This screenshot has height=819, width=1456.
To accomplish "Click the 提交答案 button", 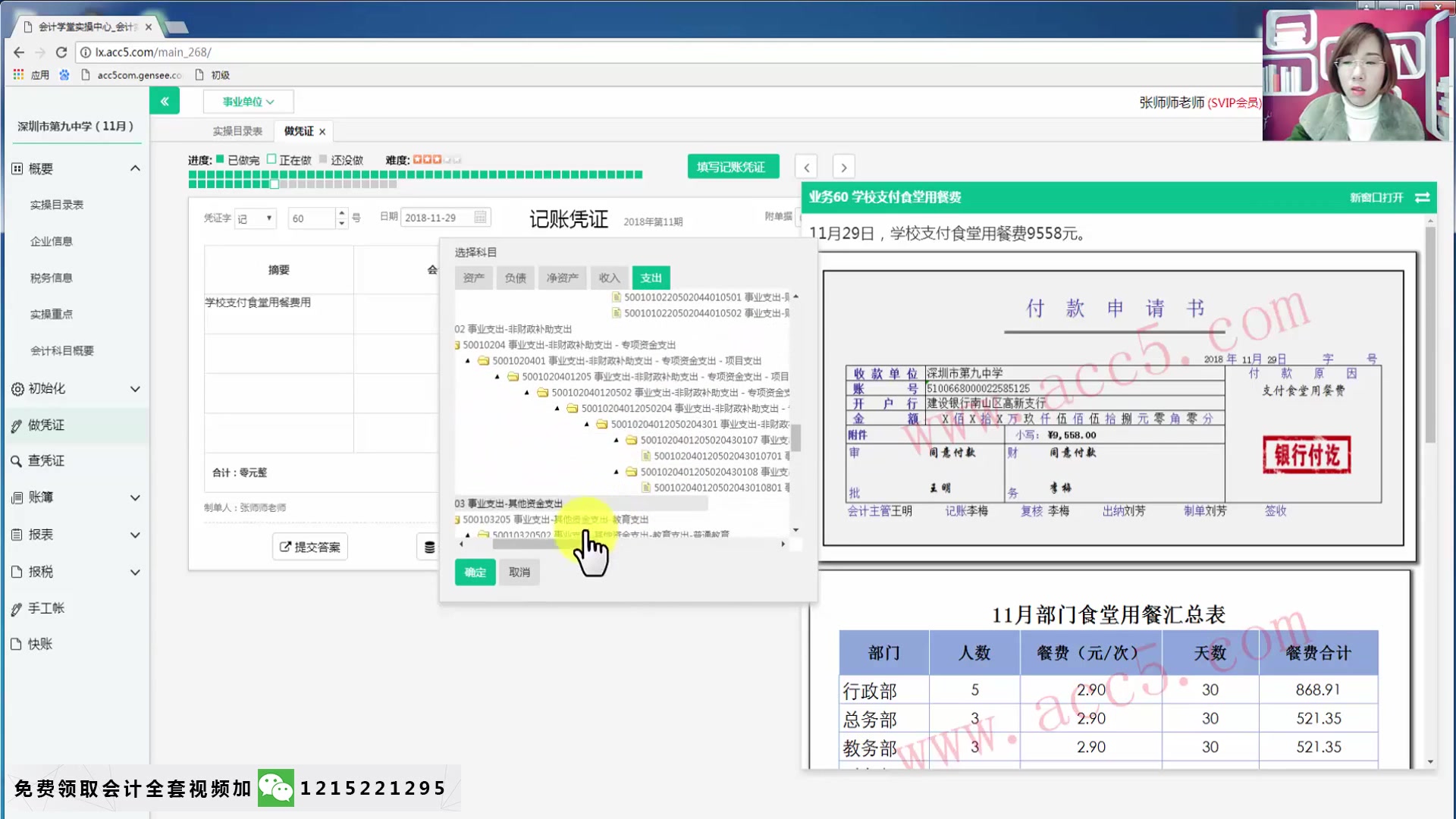I will click(x=310, y=547).
